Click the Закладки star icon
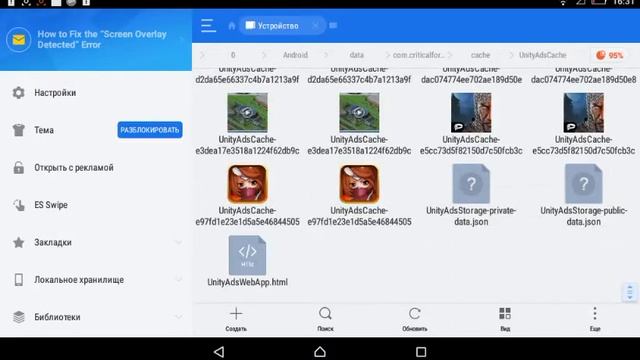 click(18, 242)
